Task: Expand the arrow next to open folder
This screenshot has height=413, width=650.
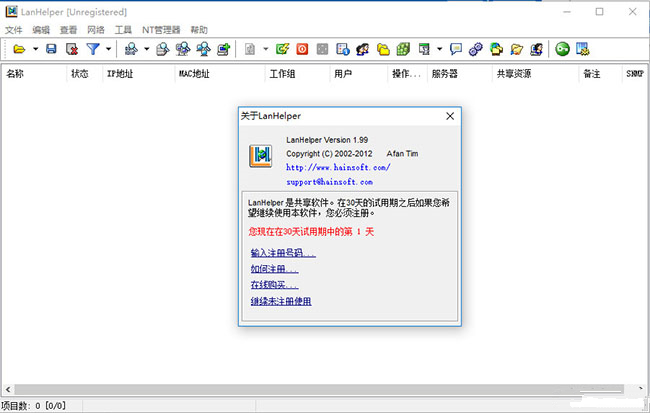Action: [x=36, y=49]
